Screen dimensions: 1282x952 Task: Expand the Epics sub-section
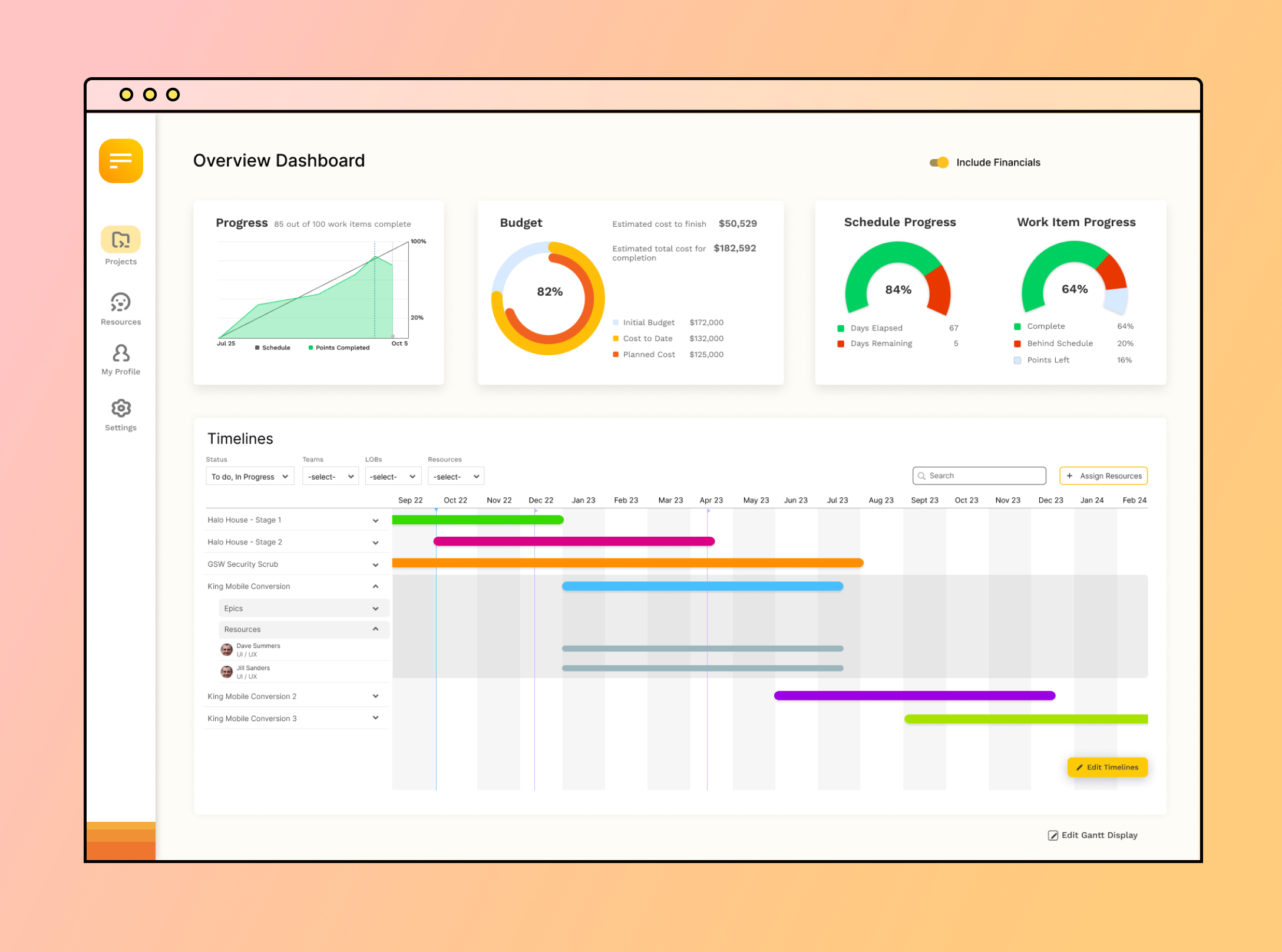tap(375, 609)
